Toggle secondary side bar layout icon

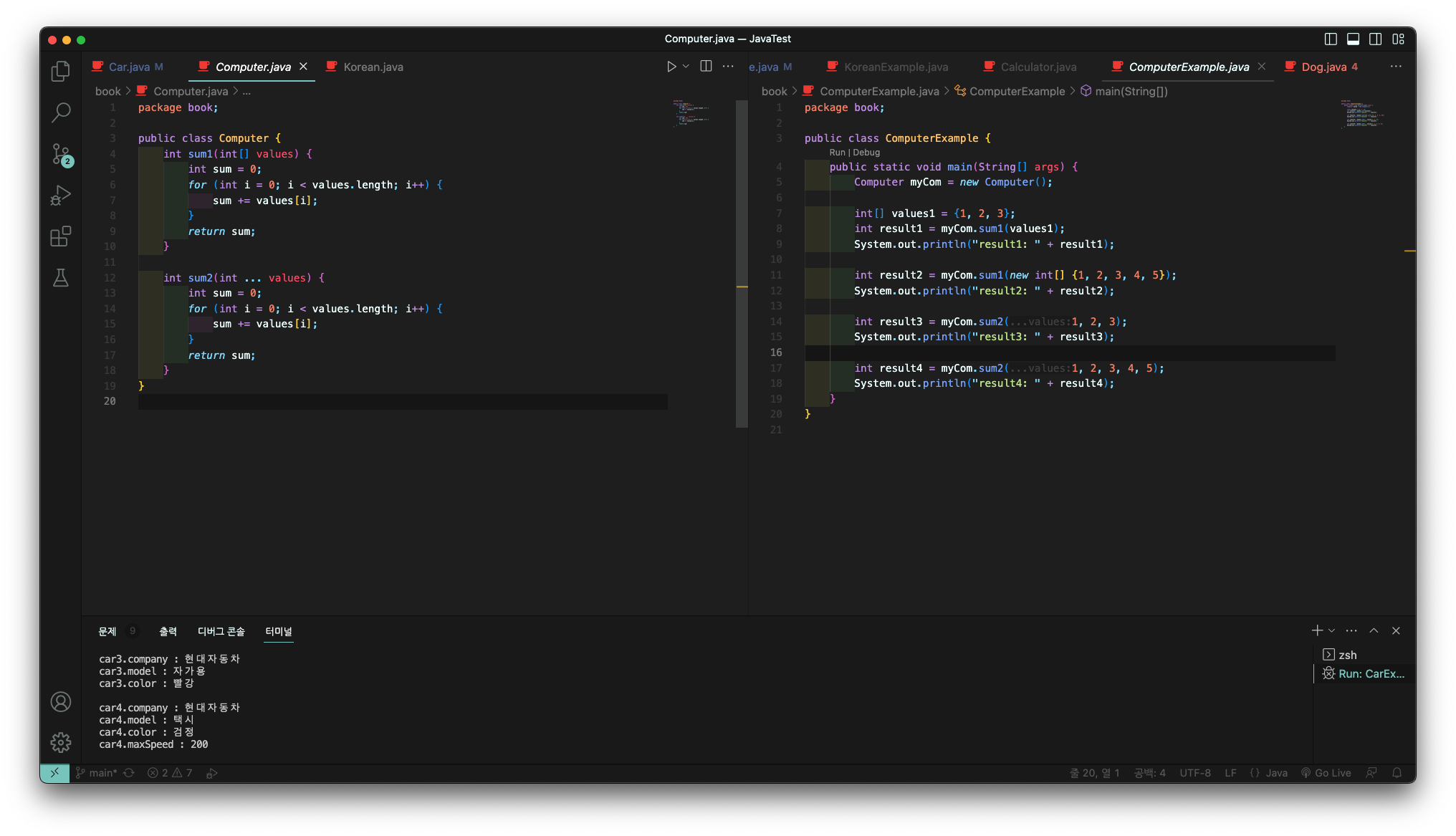point(1375,39)
